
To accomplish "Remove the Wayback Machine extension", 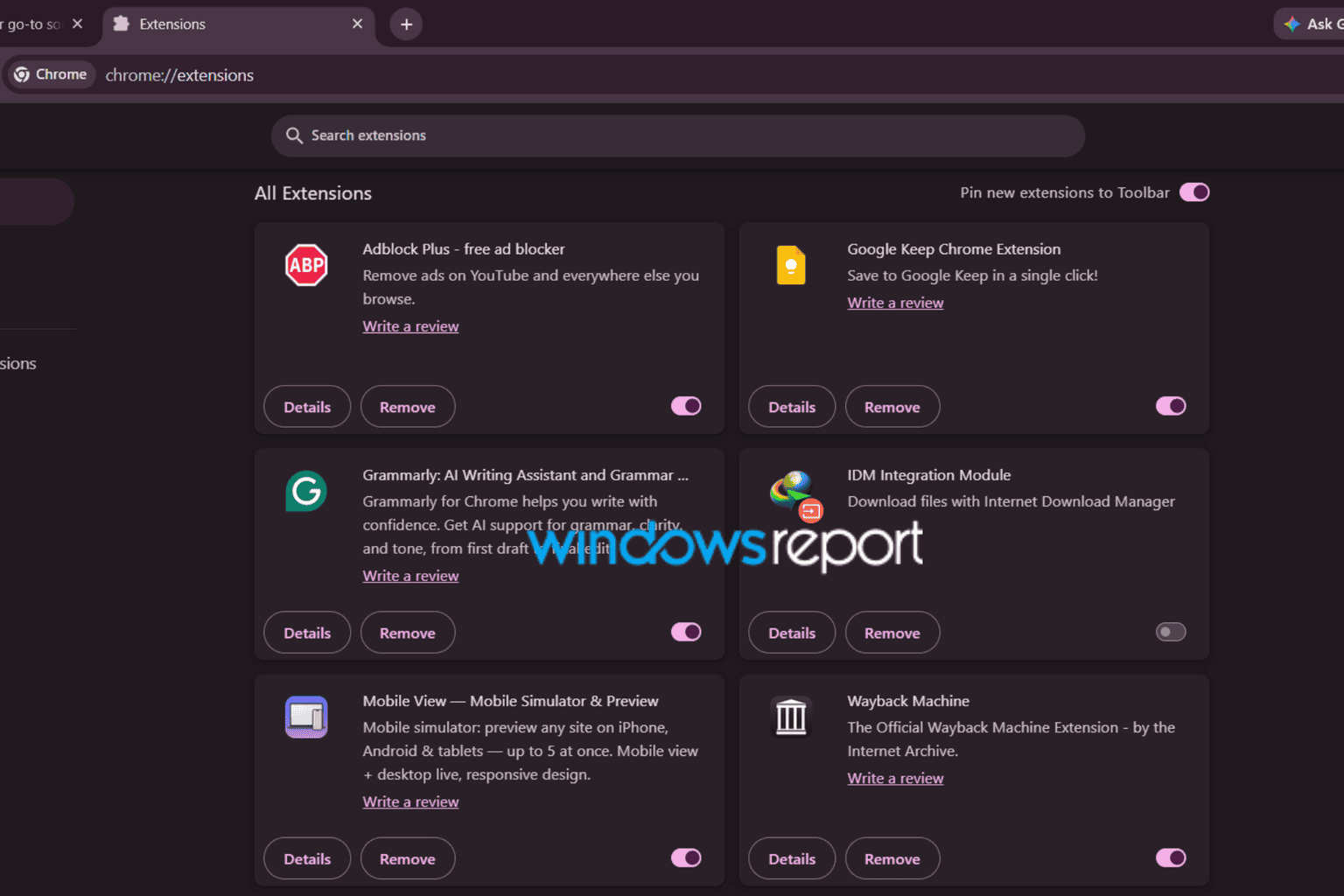I will tap(892, 859).
